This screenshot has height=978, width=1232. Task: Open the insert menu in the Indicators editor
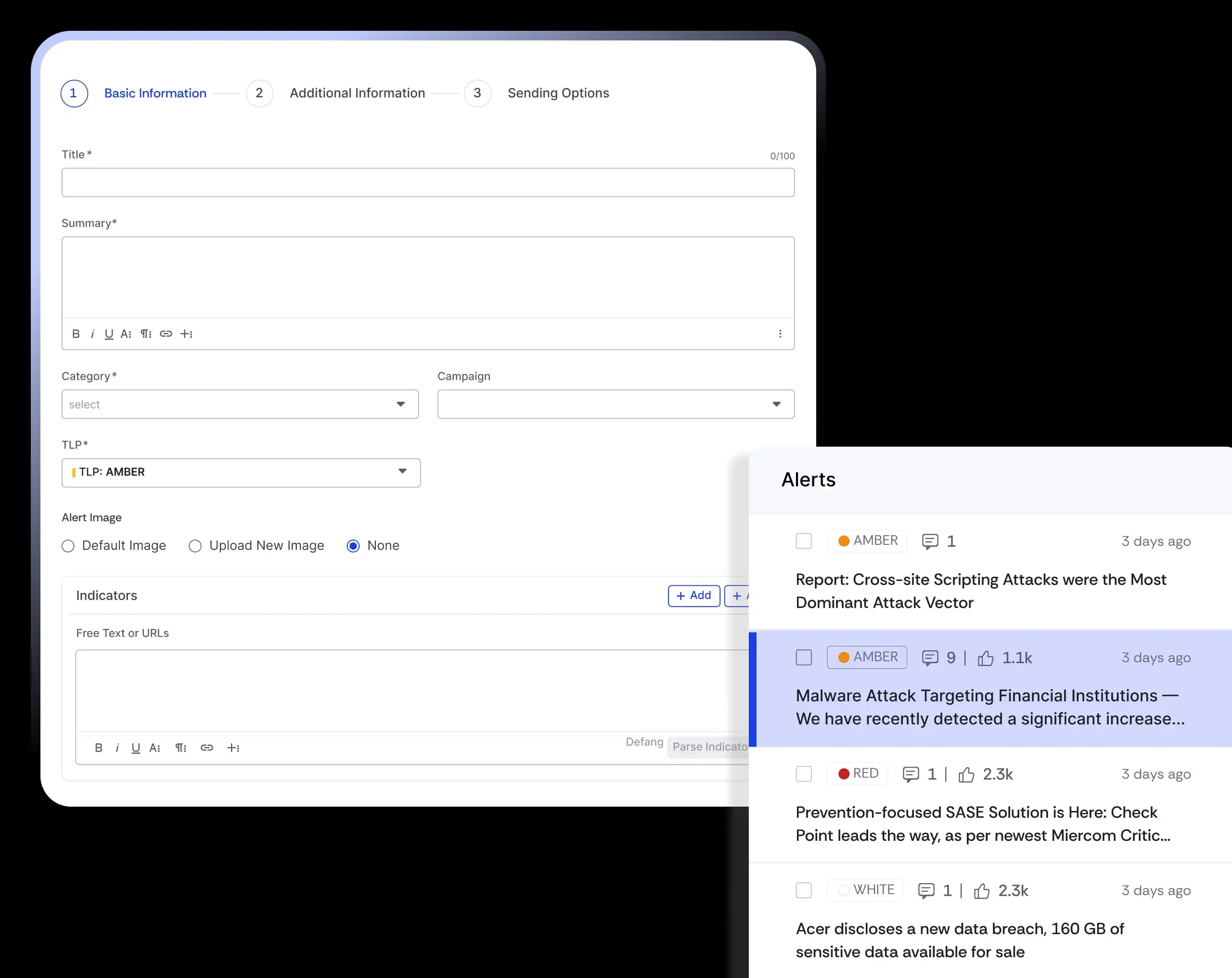pyautogui.click(x=234, y=747)
